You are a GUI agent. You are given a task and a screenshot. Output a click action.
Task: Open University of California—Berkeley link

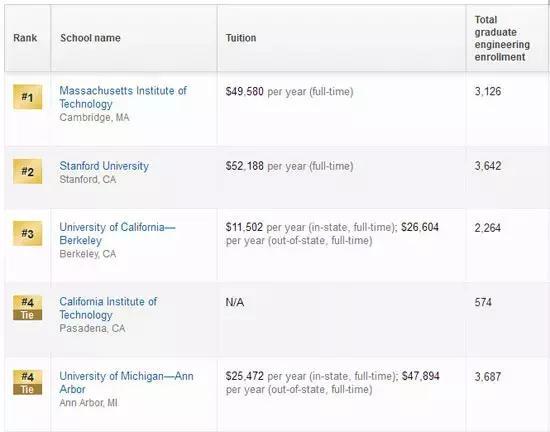point(117,234)
